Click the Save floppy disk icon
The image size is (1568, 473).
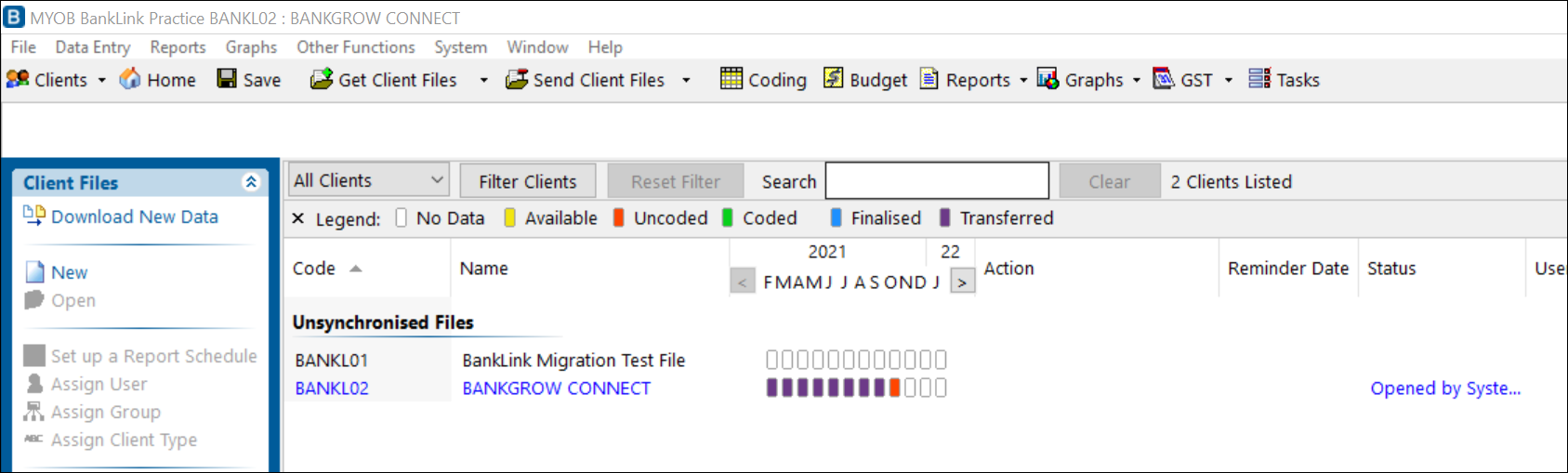coord(227,80)
